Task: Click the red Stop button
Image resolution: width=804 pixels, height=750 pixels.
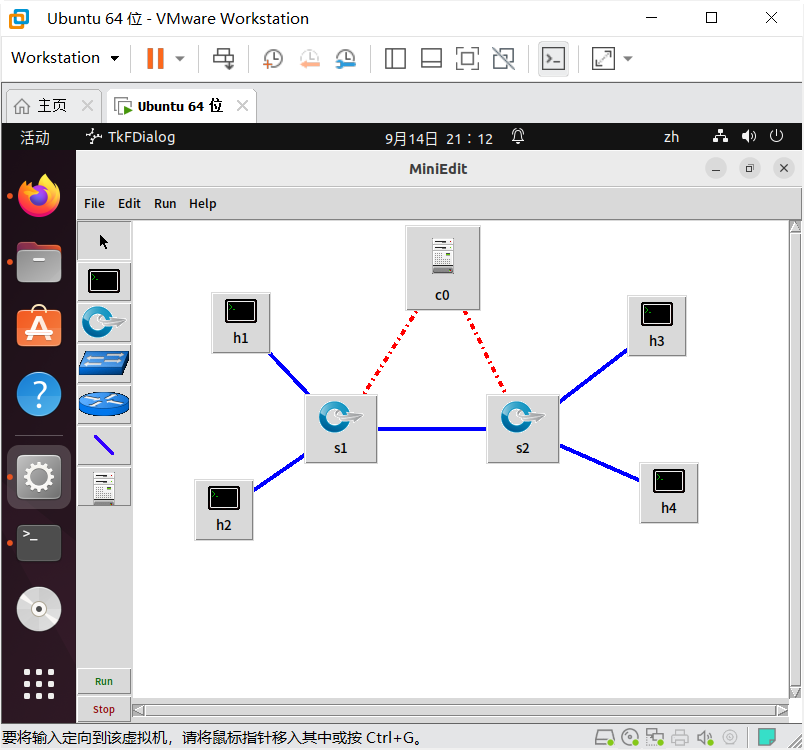Action: 104,710
